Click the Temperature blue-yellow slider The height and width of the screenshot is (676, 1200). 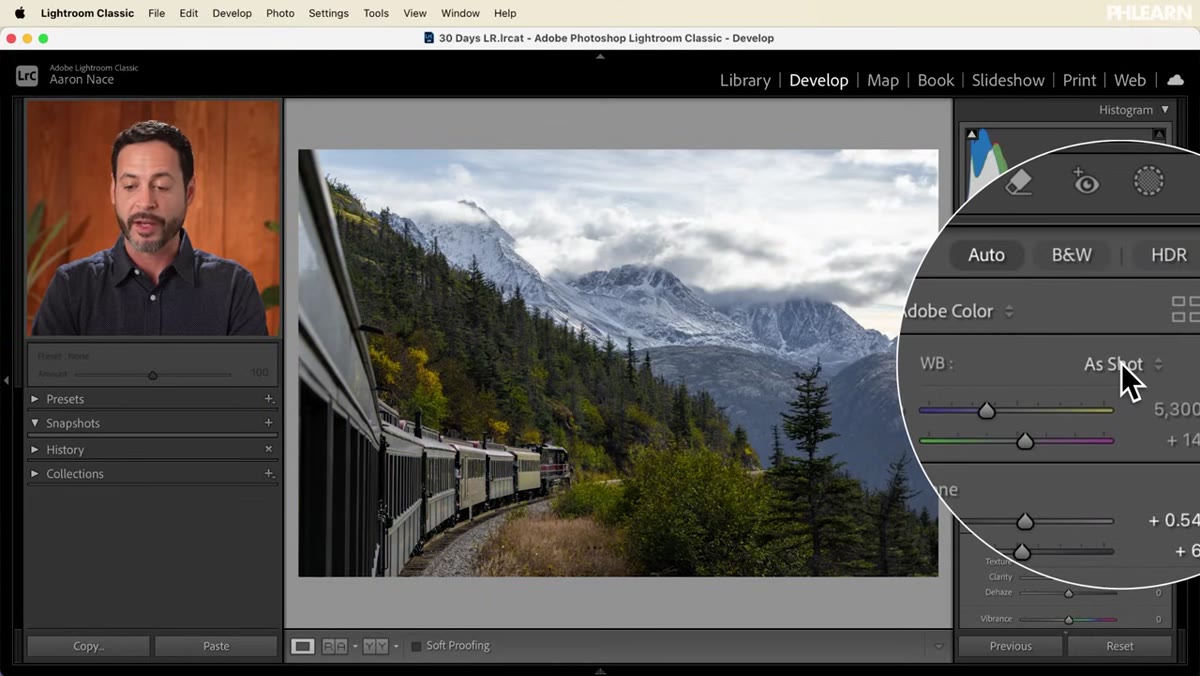click(1016, 410)
